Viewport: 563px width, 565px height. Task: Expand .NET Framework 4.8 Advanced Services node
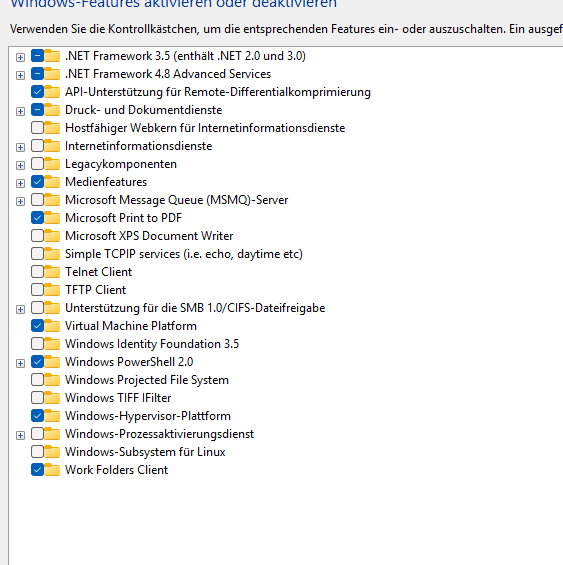tap(21, 75)
